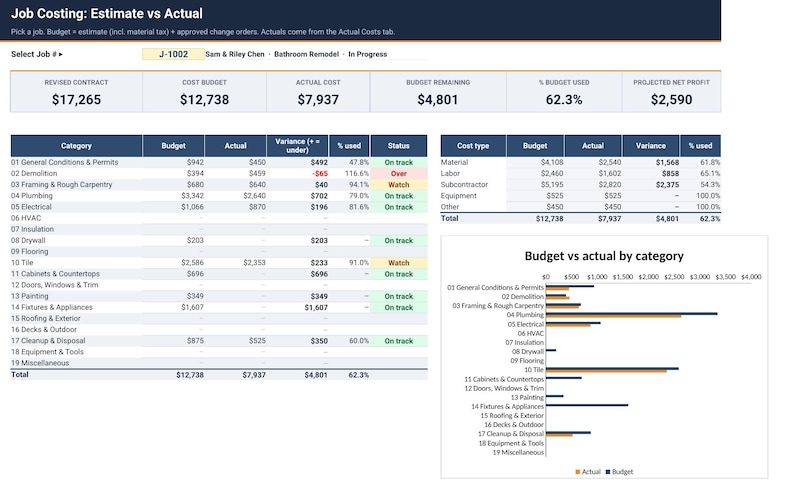This screenshot has width=794, height=482.
Task: Click the Actual legend entry in chart
Action: (x=588, y=472)
